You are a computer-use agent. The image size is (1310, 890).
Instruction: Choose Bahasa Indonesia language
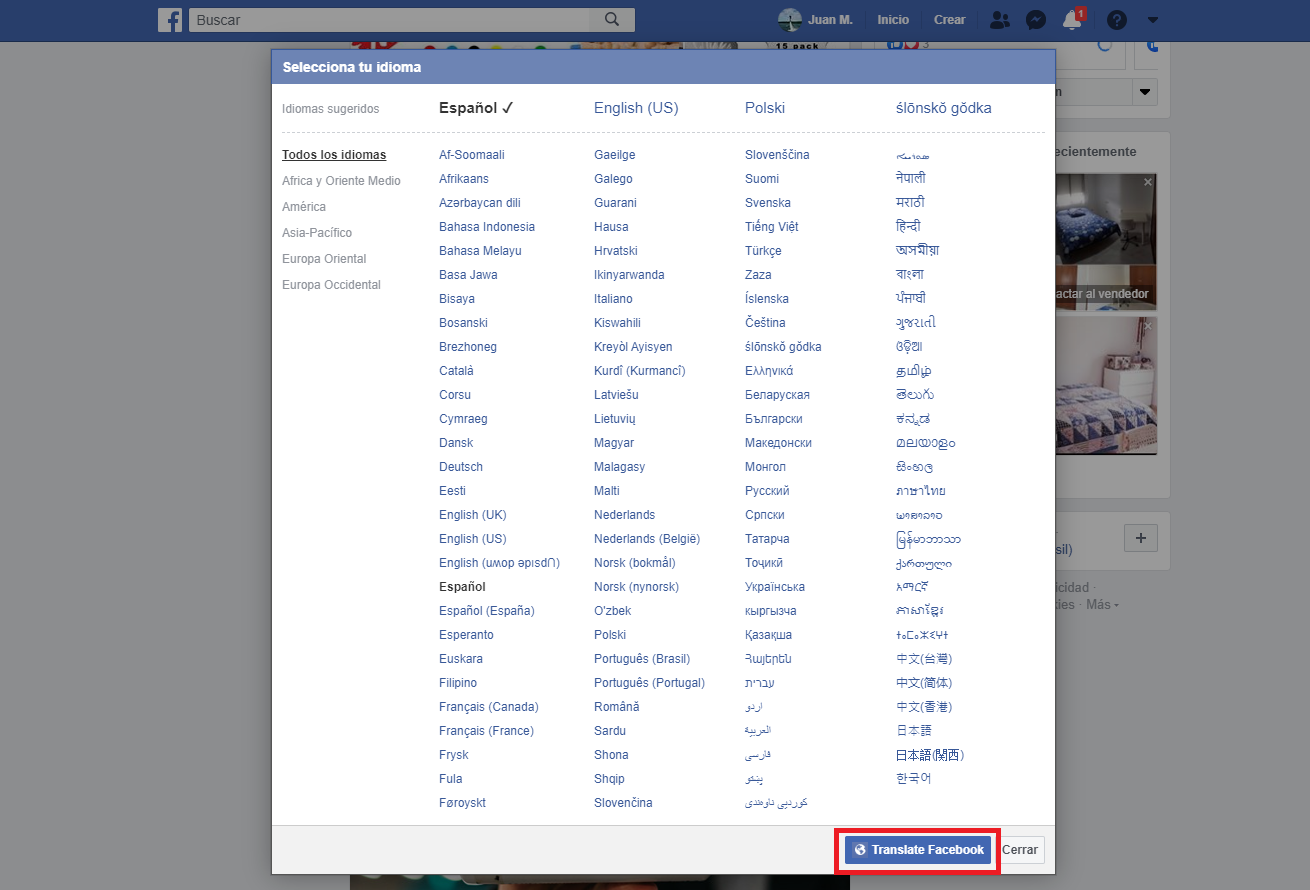click(x=487, y=227)
